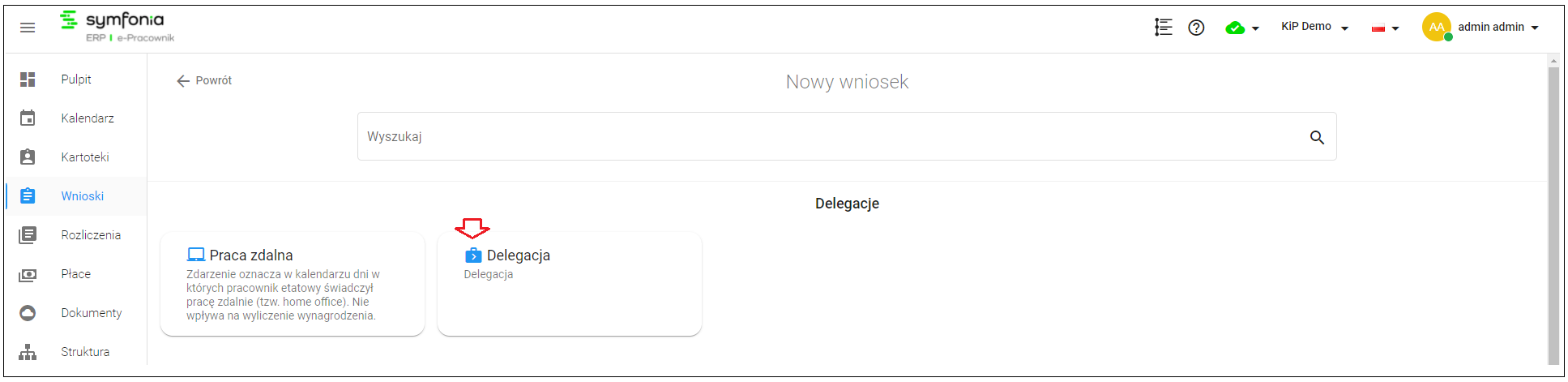
Task: Choose the Delegacja request card
Action: [x=570, y=284]
